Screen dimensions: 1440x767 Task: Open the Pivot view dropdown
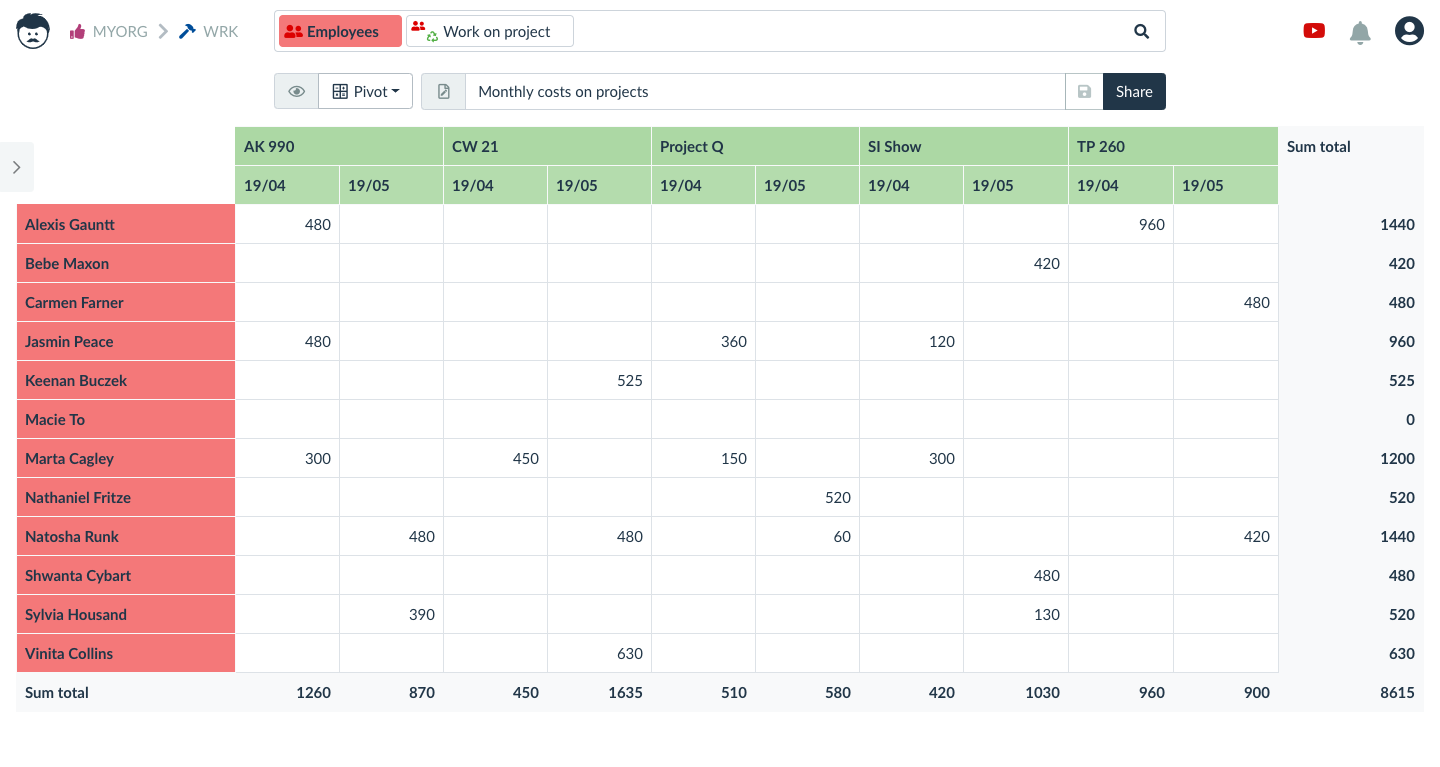pyautogui.click(x=366, y=91)
